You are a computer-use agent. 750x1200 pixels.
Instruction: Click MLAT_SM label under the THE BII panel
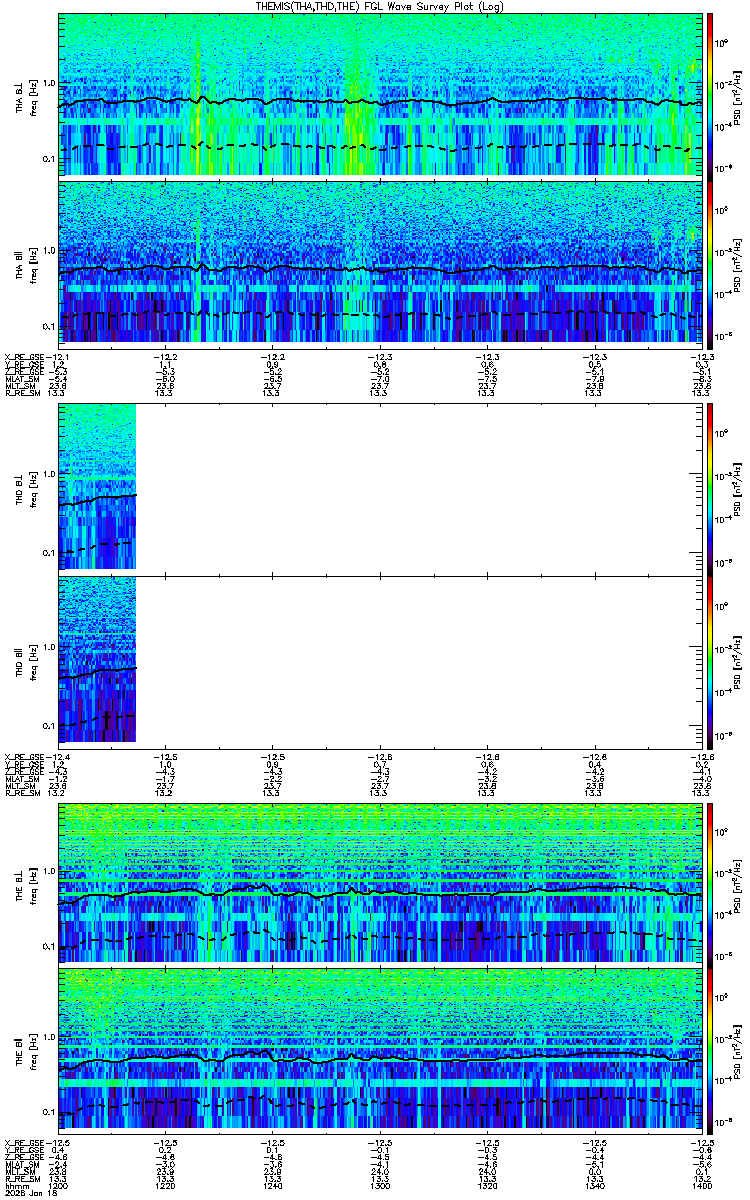23,1164
